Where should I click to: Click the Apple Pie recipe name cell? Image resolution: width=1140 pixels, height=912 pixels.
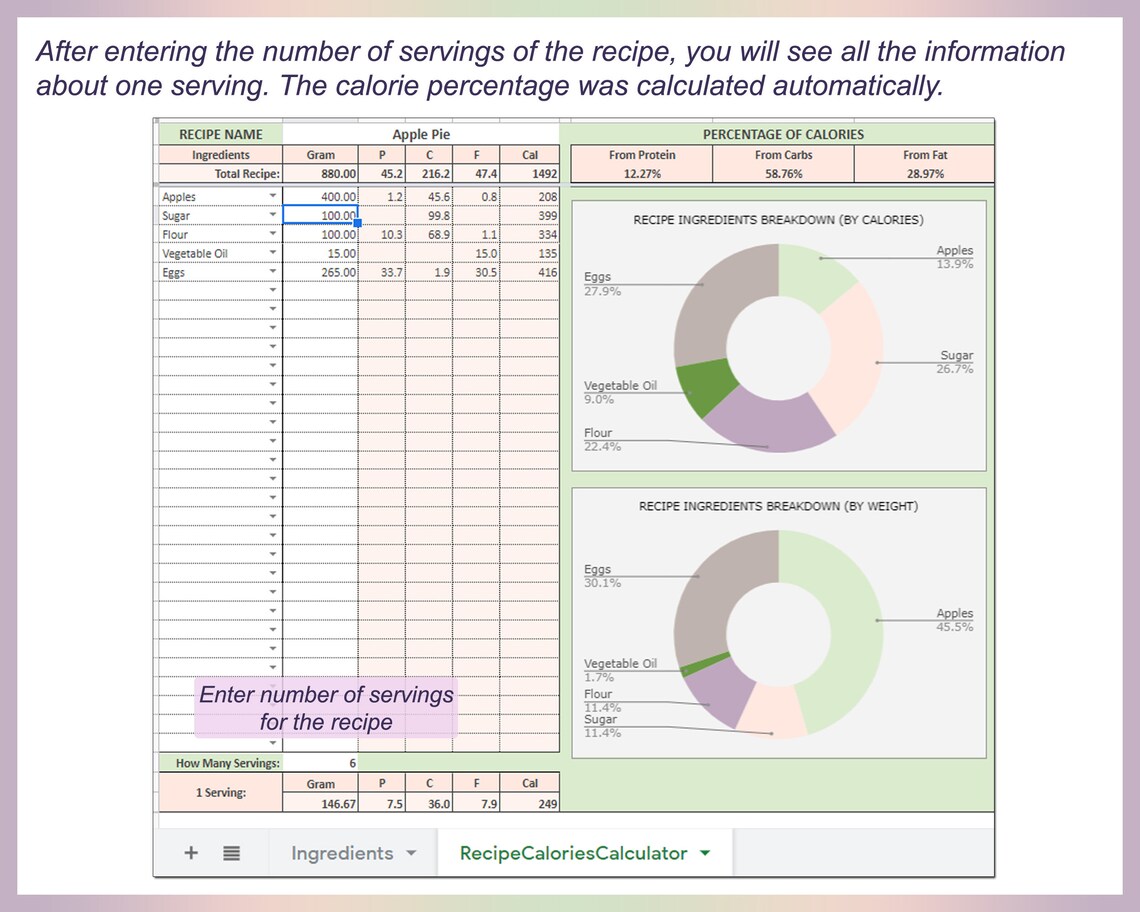pyautogui.click(x=420, y=133)
